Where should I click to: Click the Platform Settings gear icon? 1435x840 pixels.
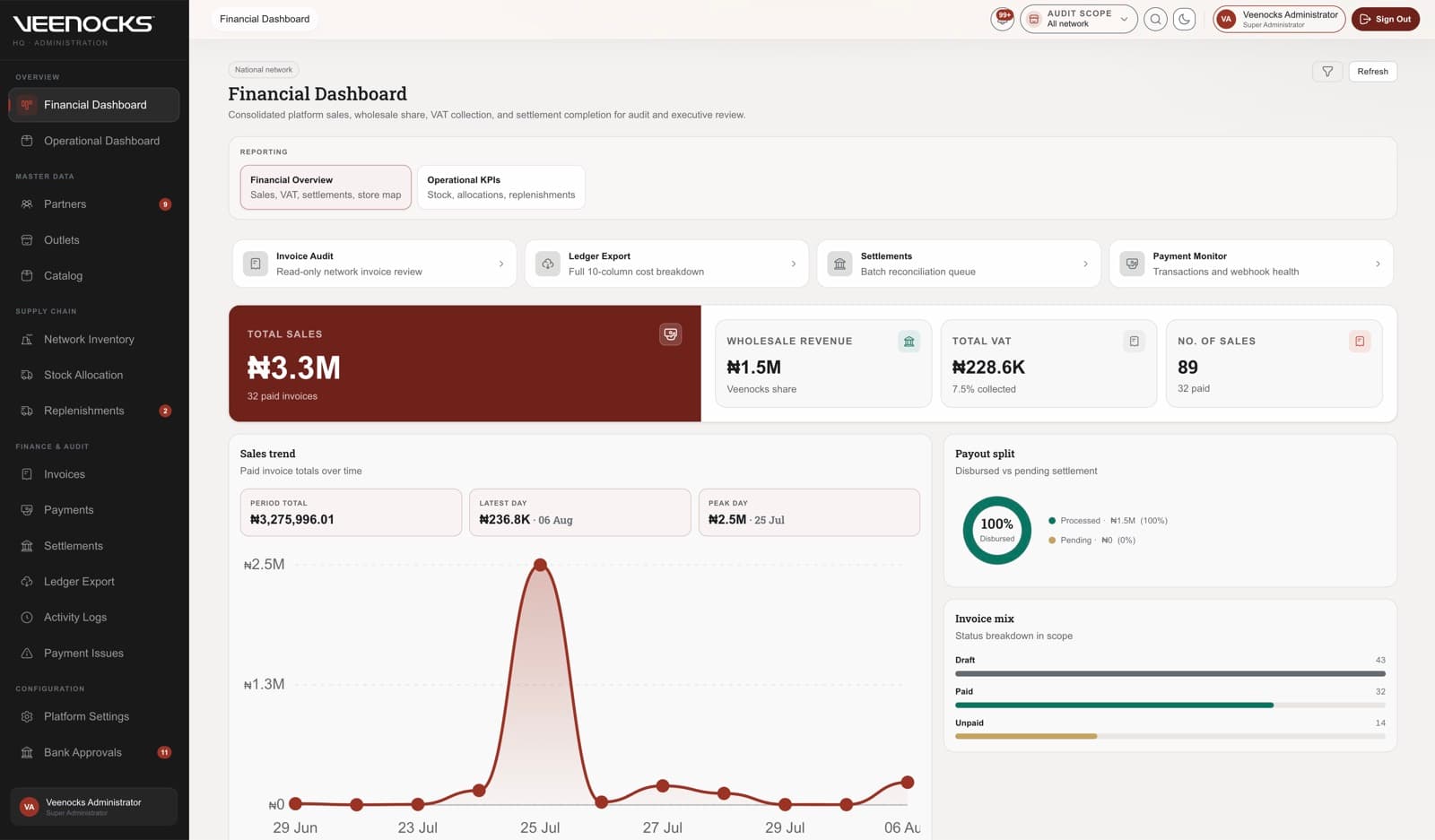pos(27,717)
